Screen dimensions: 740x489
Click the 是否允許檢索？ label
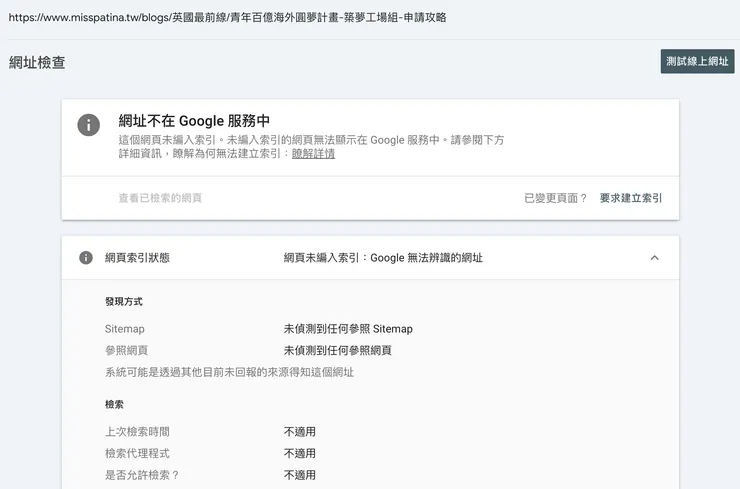(x=142, y=475)
